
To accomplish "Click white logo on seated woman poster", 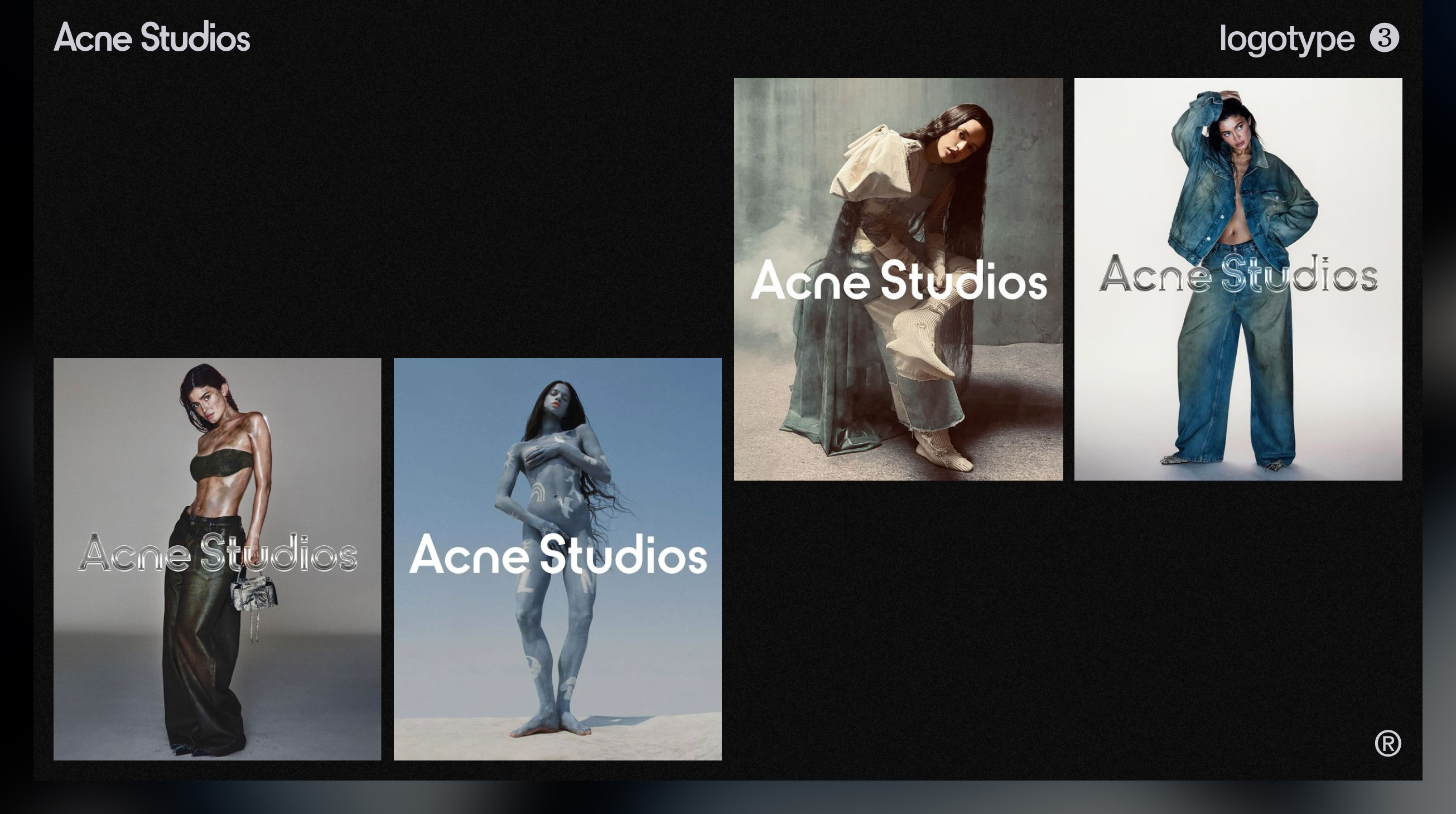I will click(x=898, y=280).
